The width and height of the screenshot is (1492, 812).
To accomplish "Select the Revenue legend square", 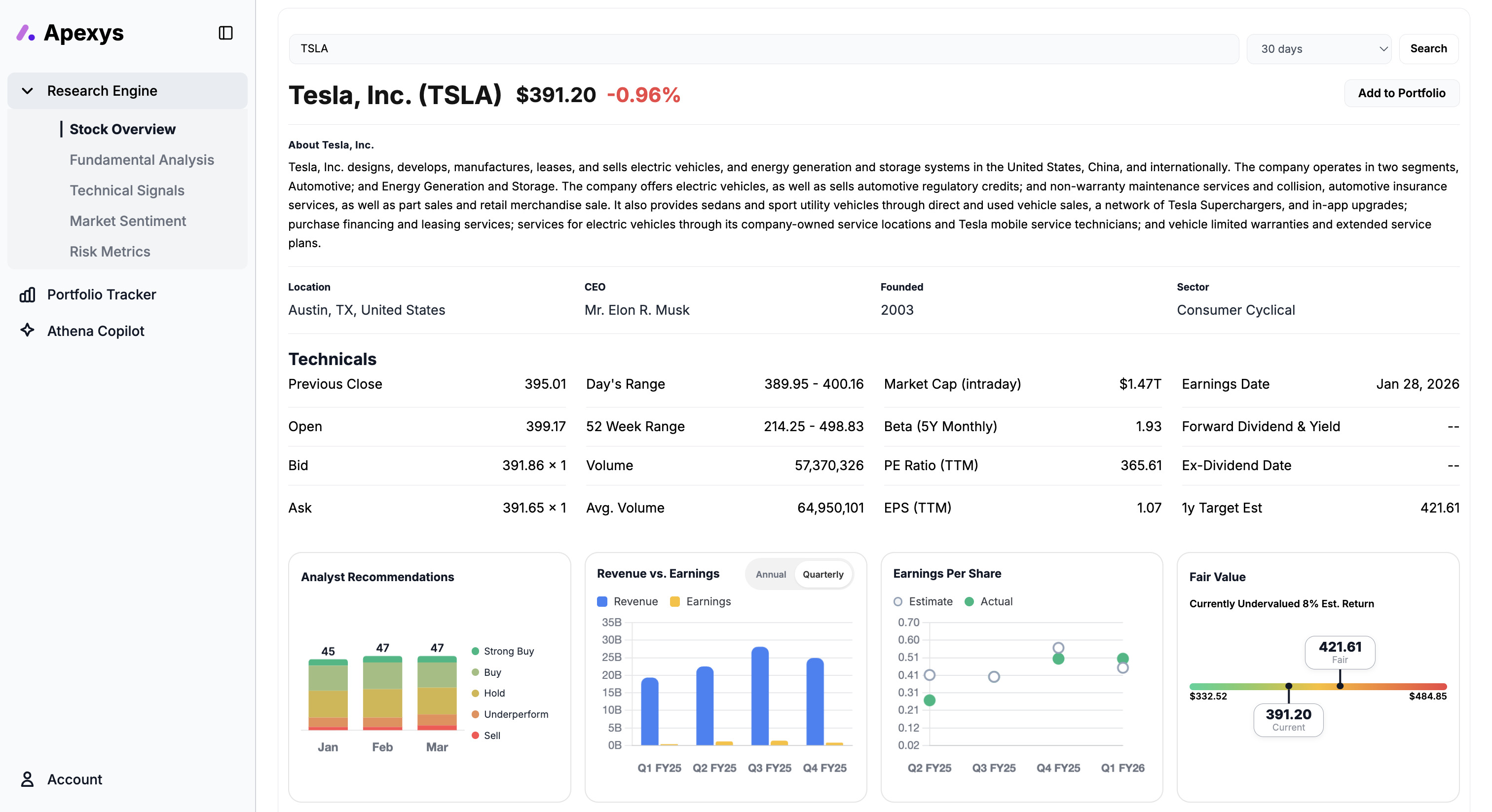I will click(x=603, y=602).
